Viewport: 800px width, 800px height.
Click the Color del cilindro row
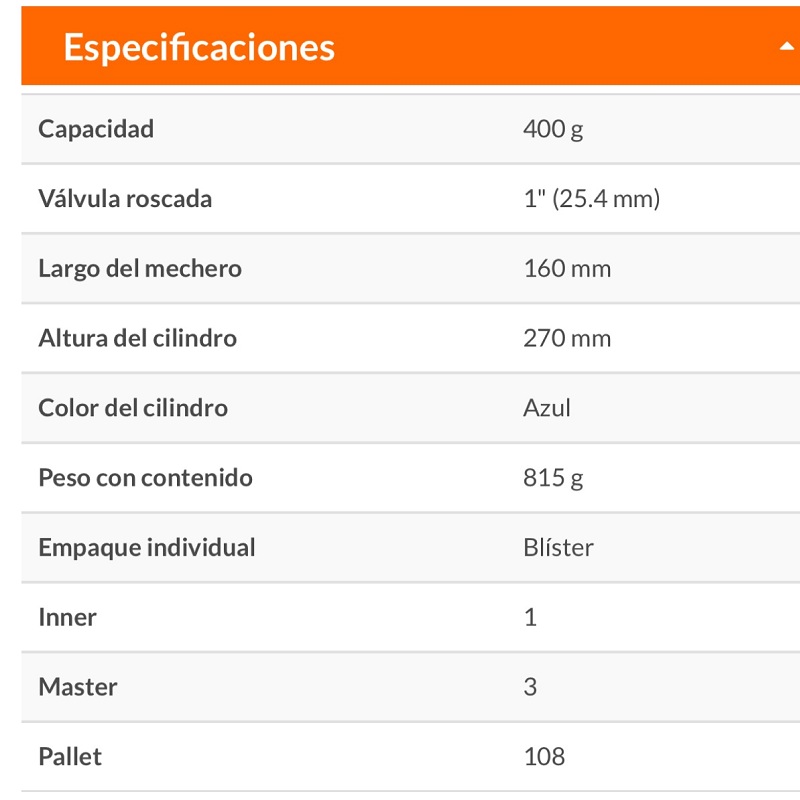(x=132, y=407)
